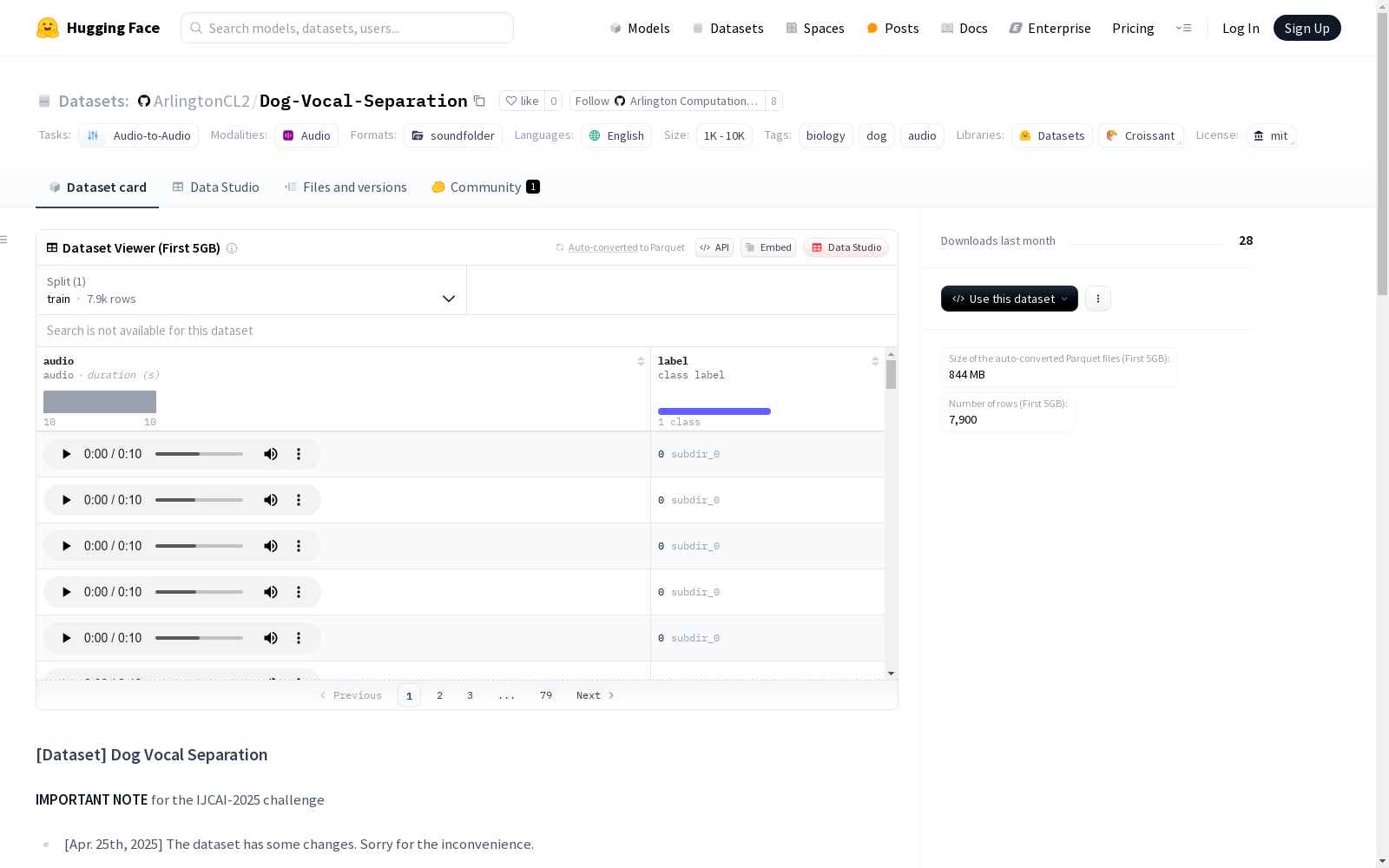
Task: Open Files and versions tab
Action: [x=346, y=187]
